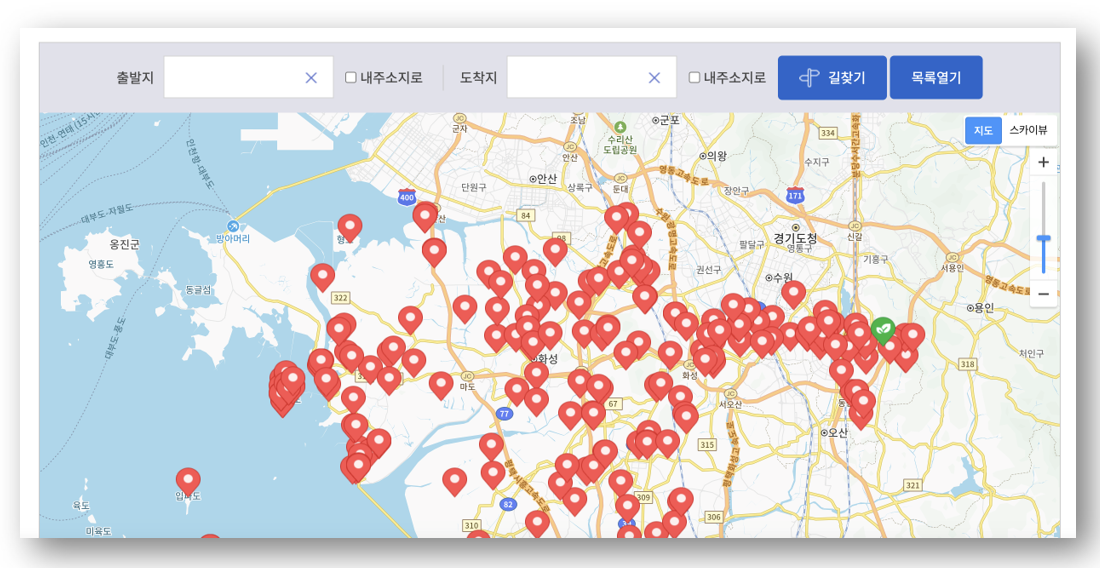Click the 의왕 city label
Screen dimensions: 1100x568
(x=718, y=156)
